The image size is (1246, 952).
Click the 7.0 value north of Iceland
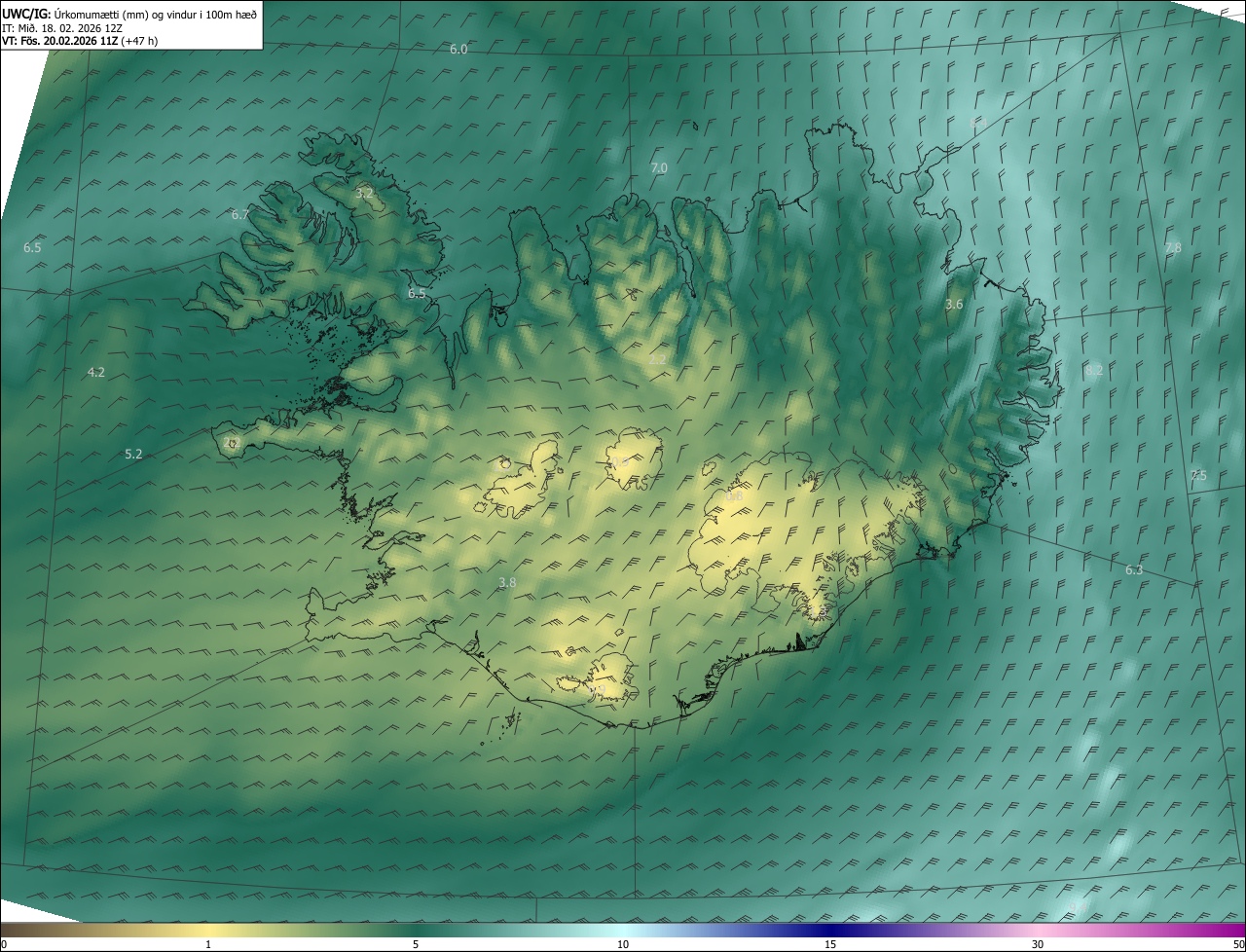(659, 168)
